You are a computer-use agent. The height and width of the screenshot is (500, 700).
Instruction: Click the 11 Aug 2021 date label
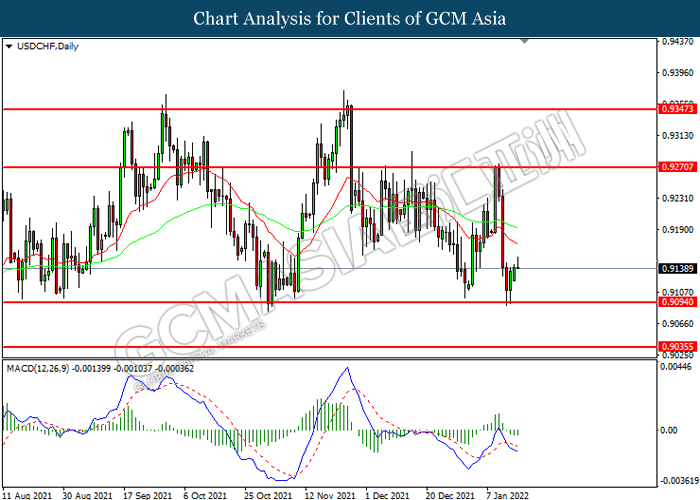[x=27, y=495]
